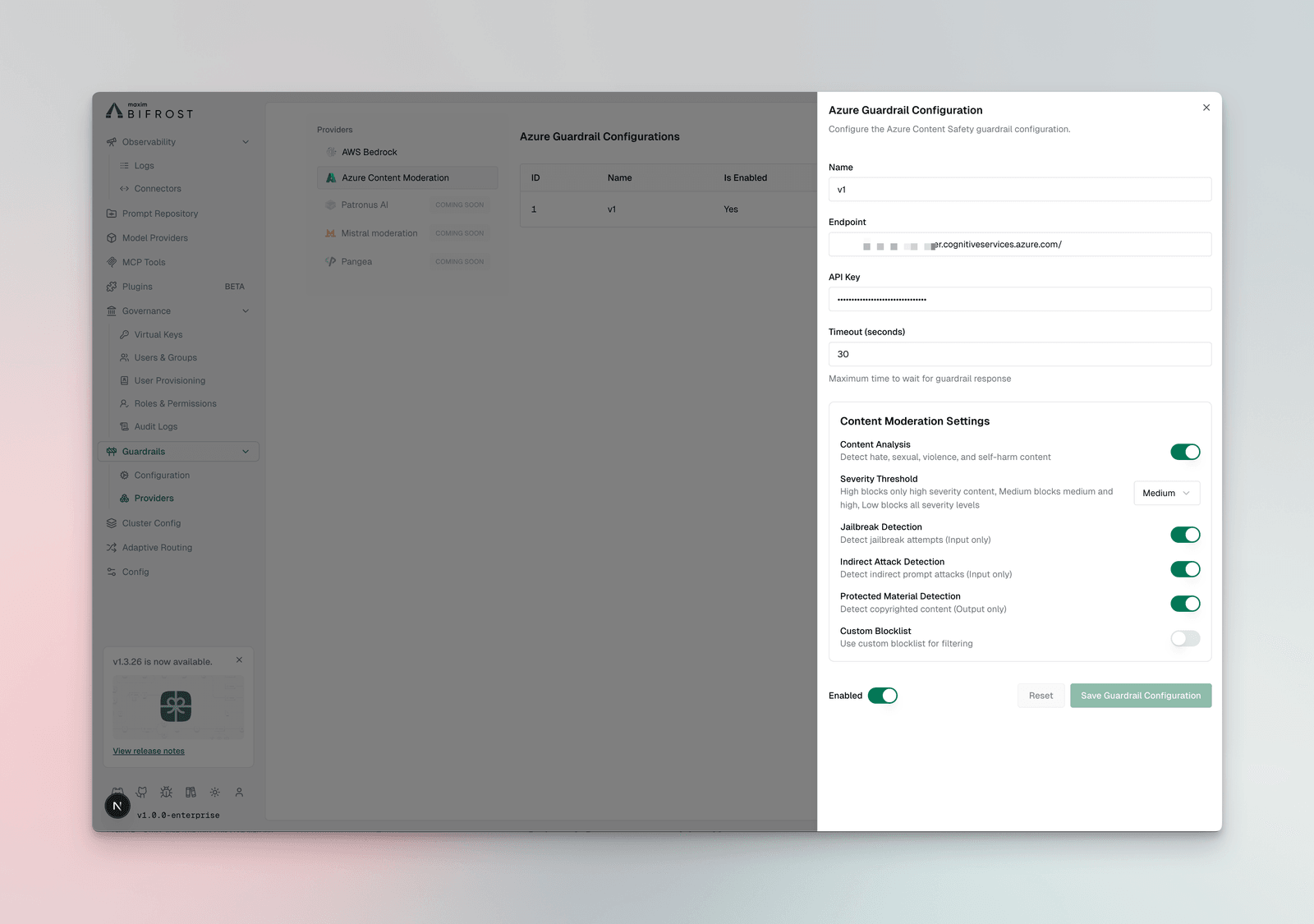Click the AWS Bedrock provider icon
1314x924 pixels.
[x=331, y=152]
